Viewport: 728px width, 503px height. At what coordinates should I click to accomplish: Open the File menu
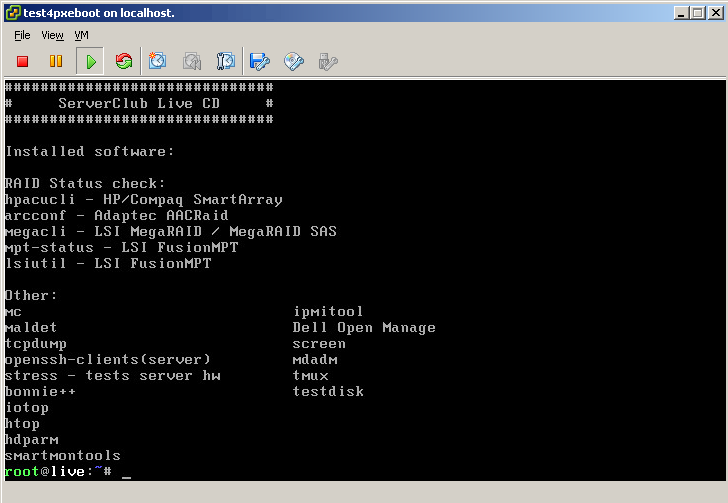[22, 35]
